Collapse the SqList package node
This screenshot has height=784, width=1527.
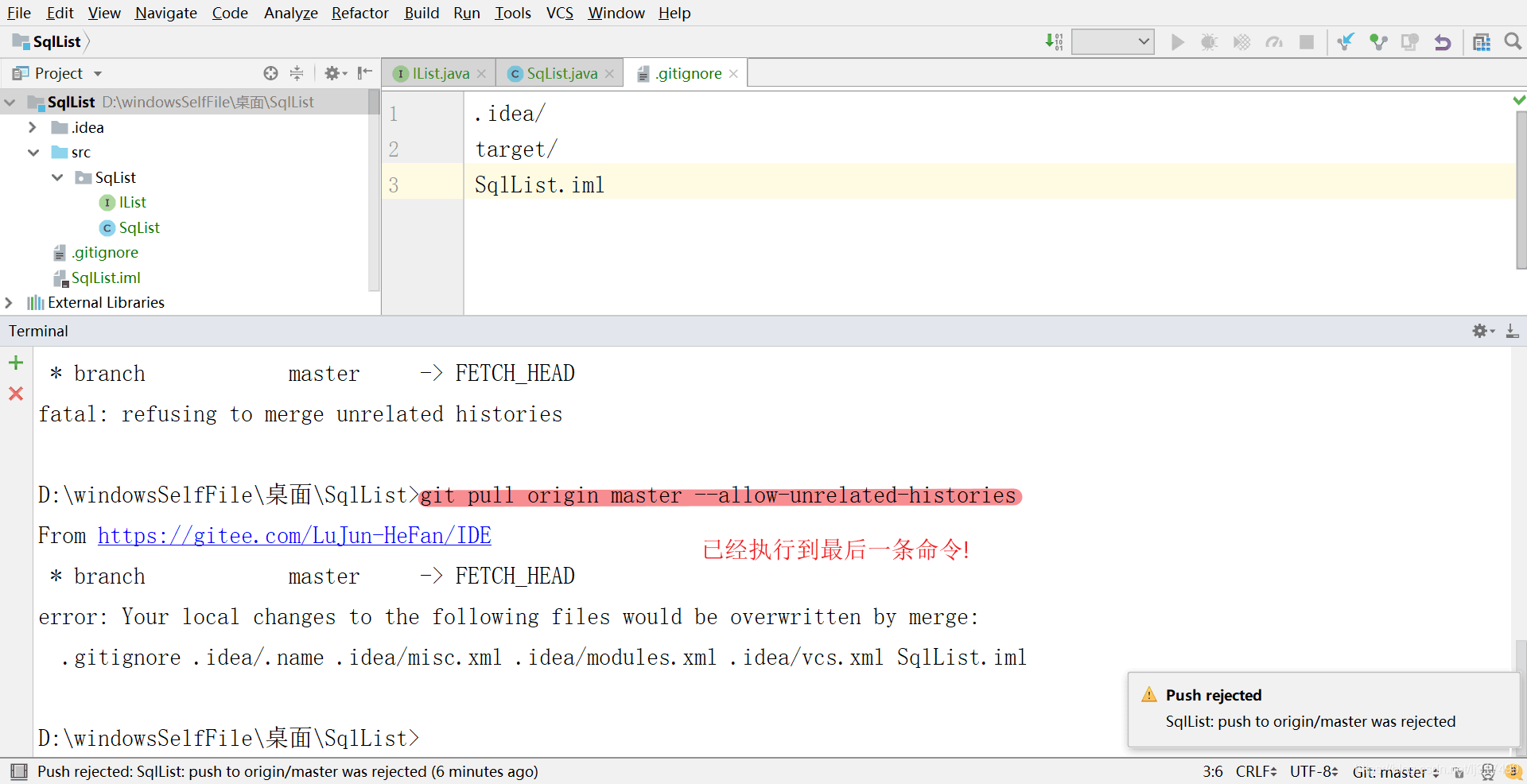pos(57,177)
